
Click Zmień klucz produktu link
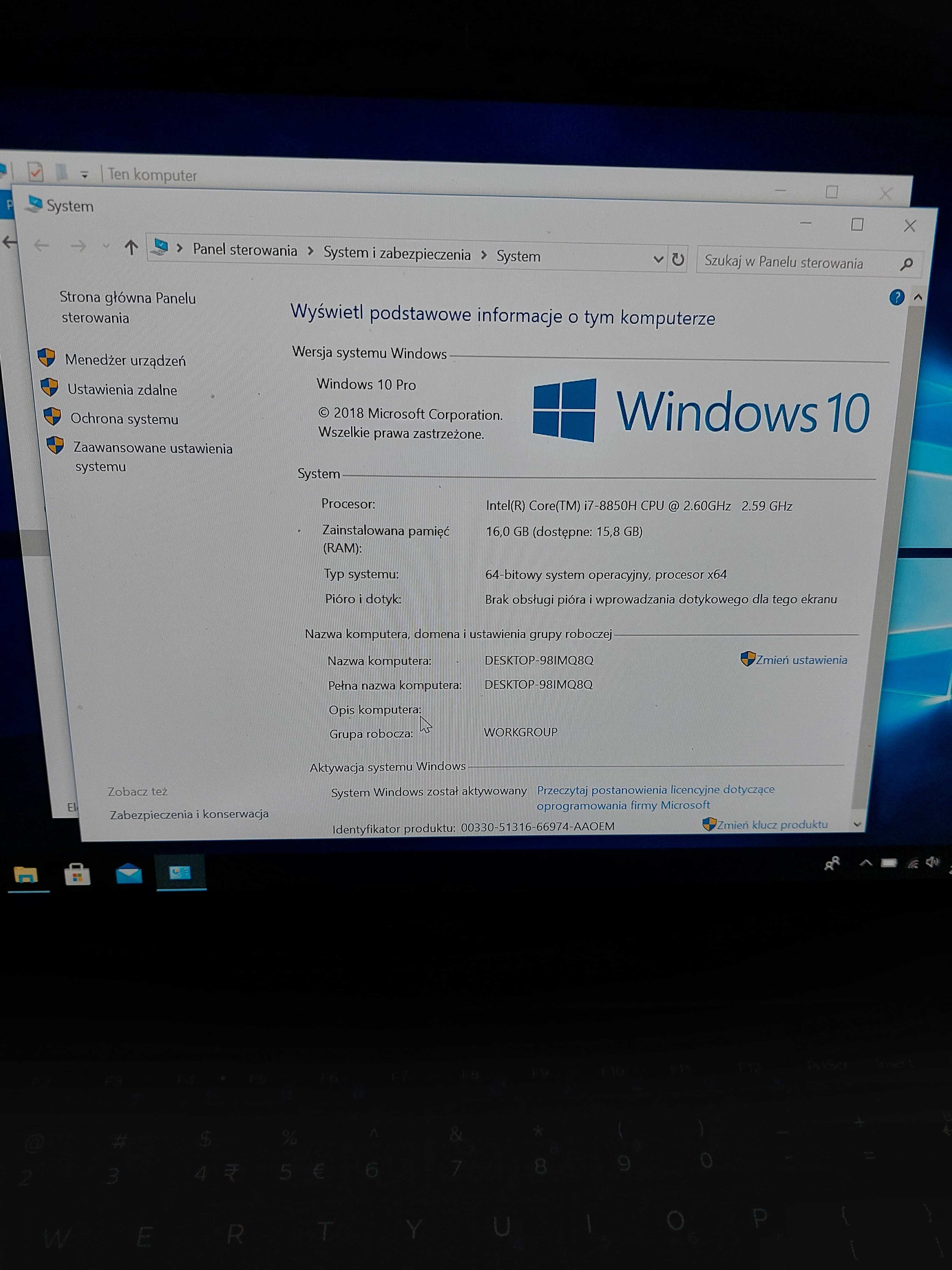pos(772,825)
